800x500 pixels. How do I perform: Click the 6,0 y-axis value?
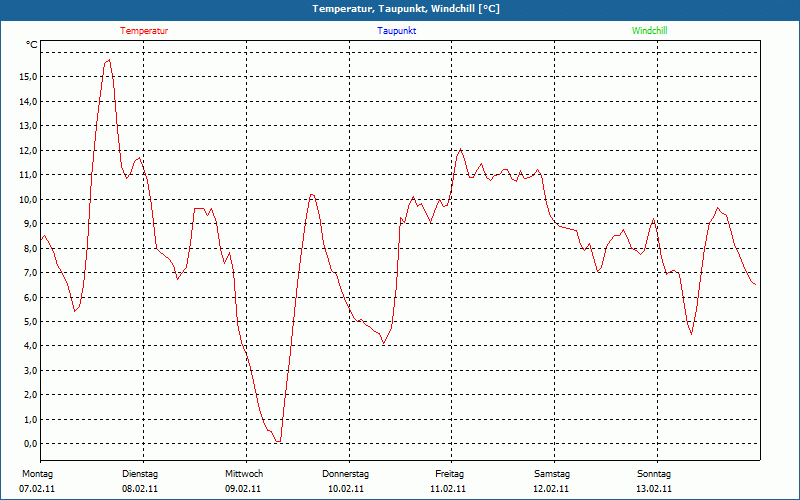click(30, 297)
